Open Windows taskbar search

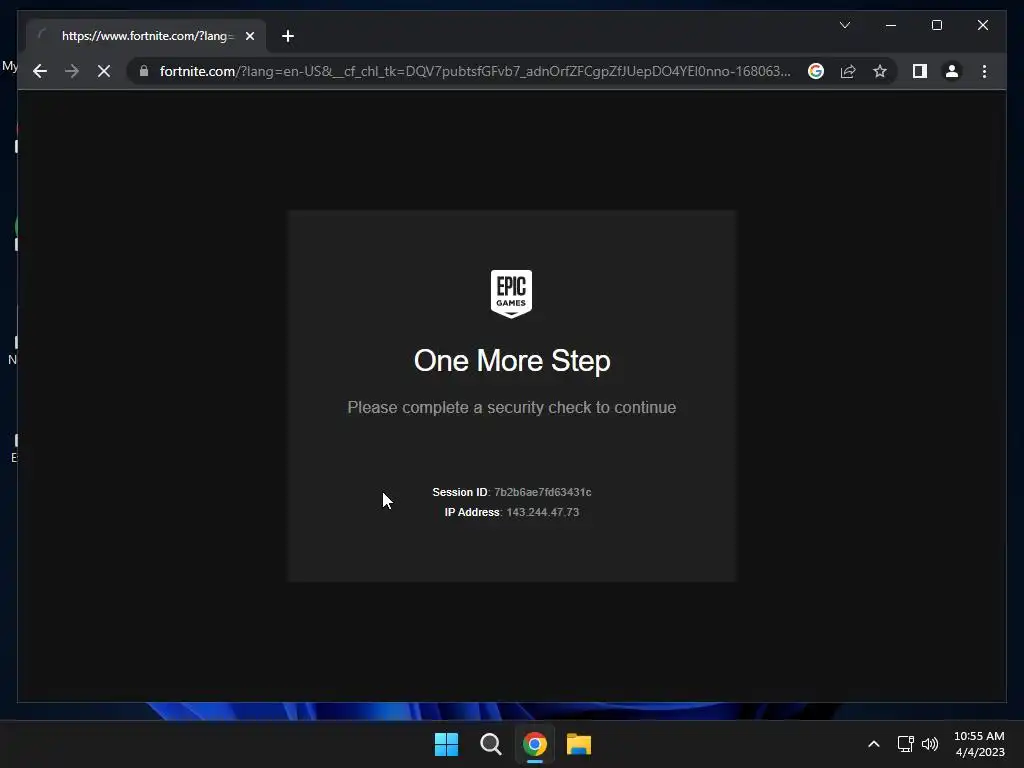pos(490,744)
